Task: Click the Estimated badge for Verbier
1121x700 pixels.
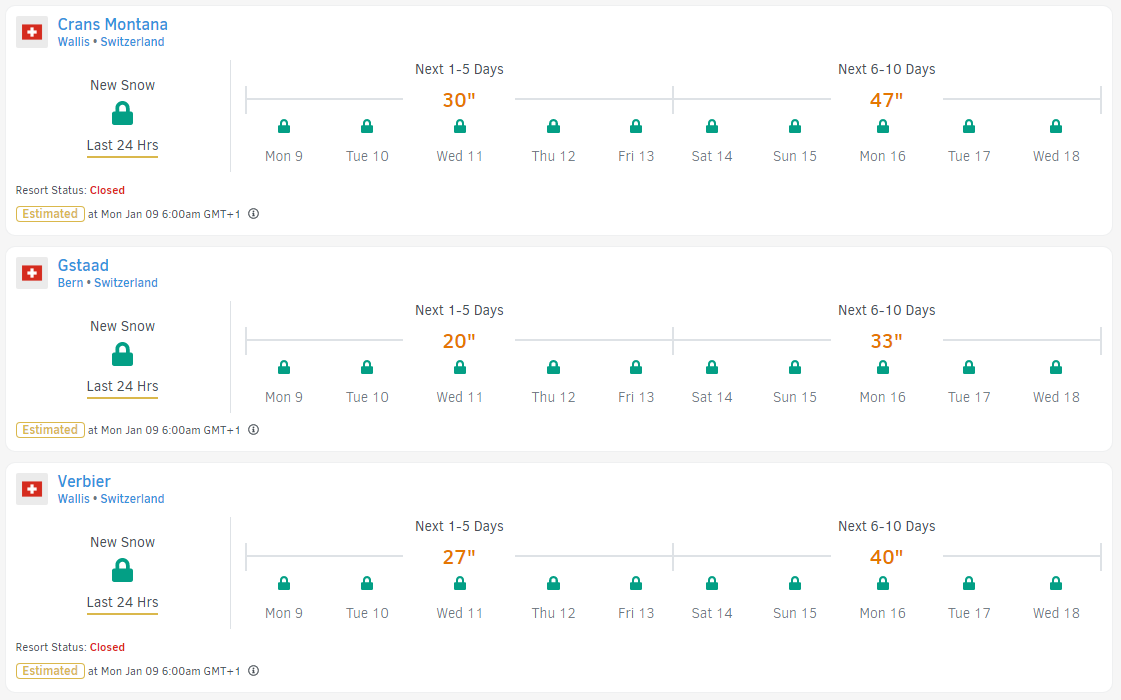Action: [50, 671]
